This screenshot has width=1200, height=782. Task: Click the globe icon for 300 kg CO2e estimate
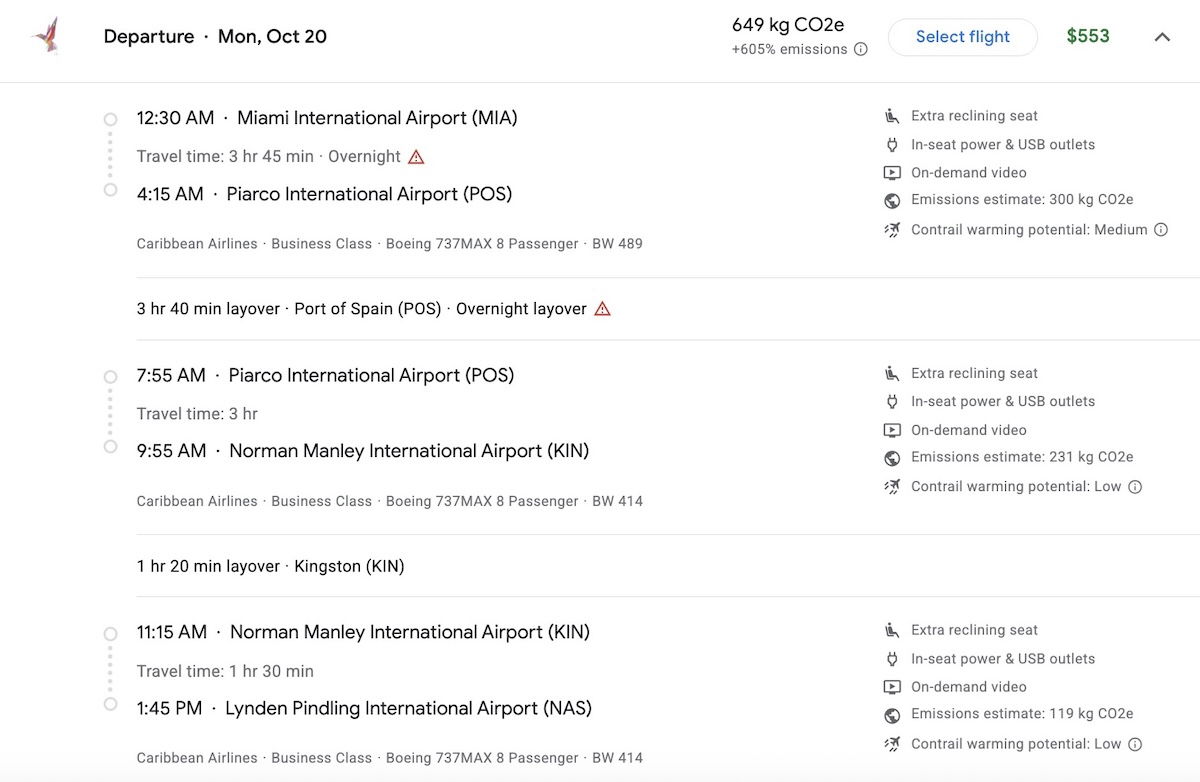click(x=892, y=200)
